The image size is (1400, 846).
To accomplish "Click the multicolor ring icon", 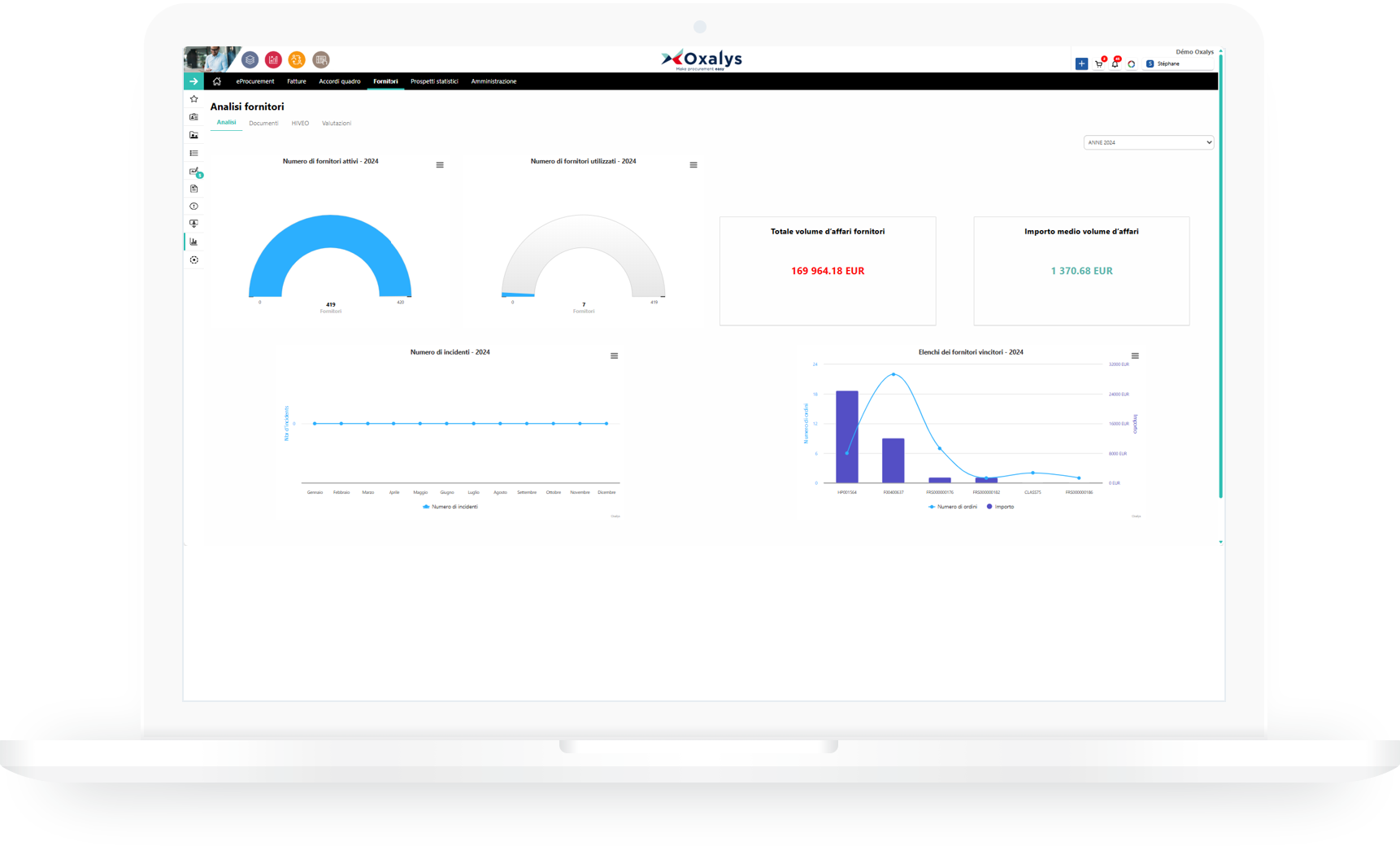I will point(1131,64).
